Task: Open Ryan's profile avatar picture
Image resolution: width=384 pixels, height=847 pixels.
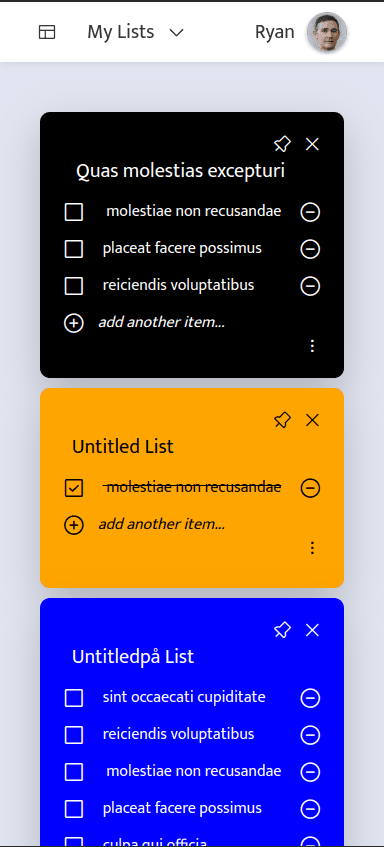Action: pyautogui.click(x=327, y=32)
